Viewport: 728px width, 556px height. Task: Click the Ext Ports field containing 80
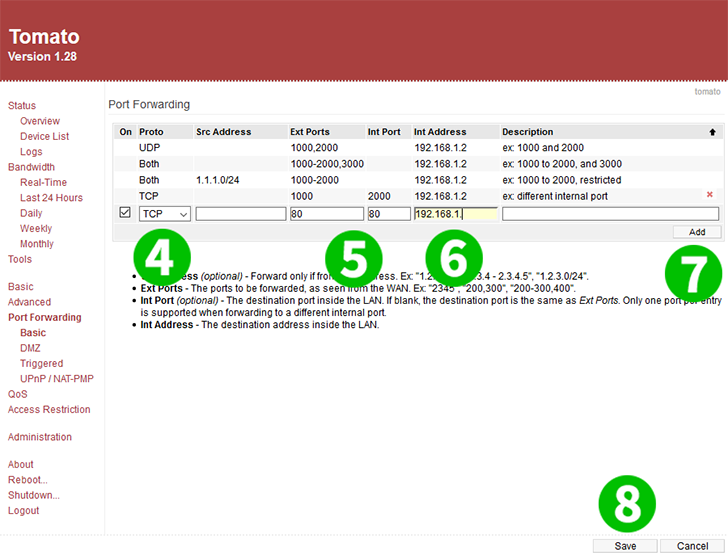tap(326, 214)
